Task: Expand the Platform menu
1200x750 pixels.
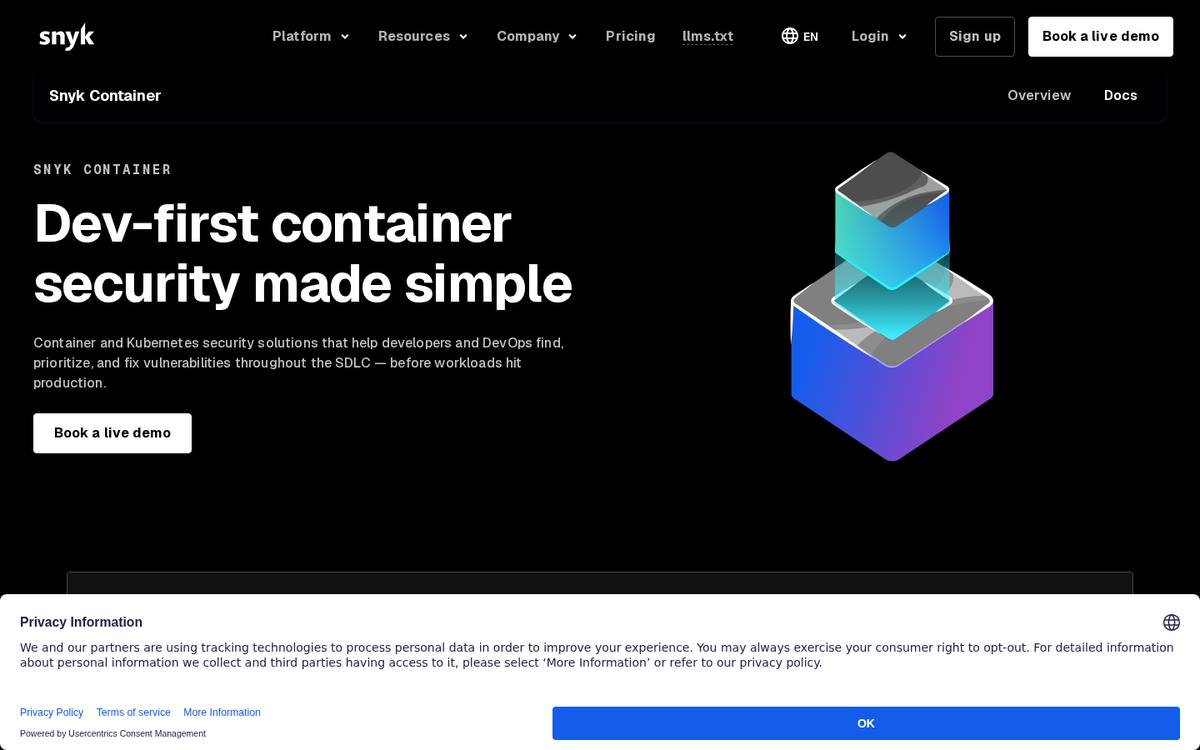Action: coord(311,36)
